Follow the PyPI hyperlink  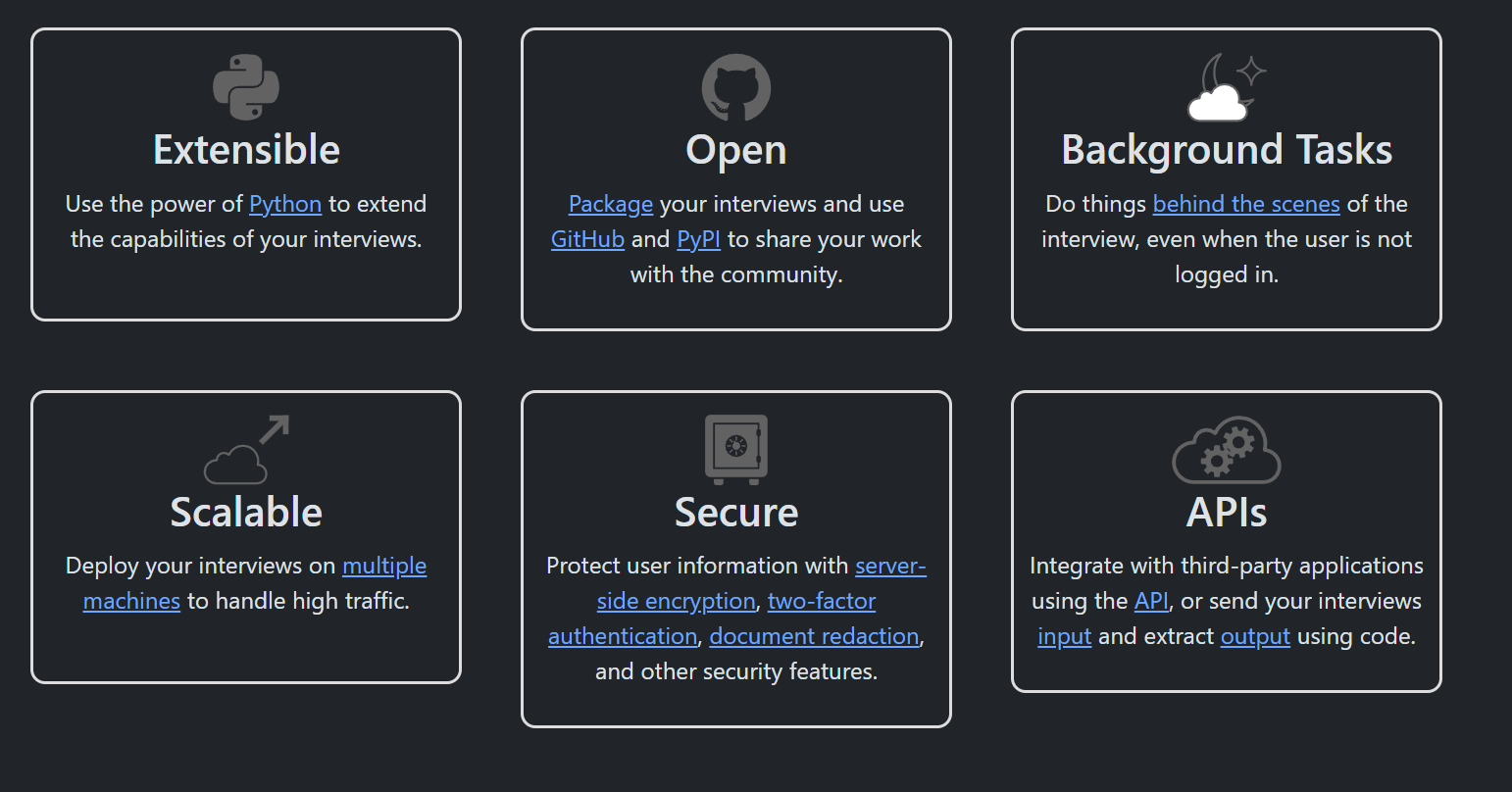click(x=698, y=239)
